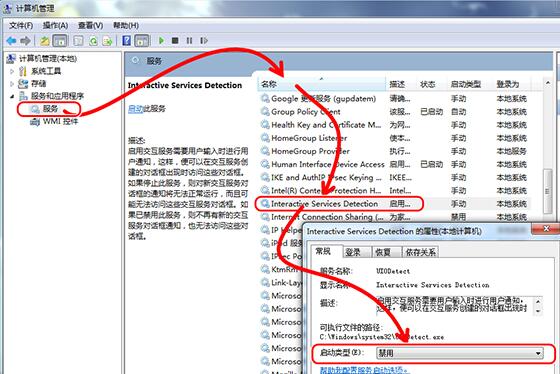
Task: Click the Back arrow toolbar icon
Action: pos(11,41)
